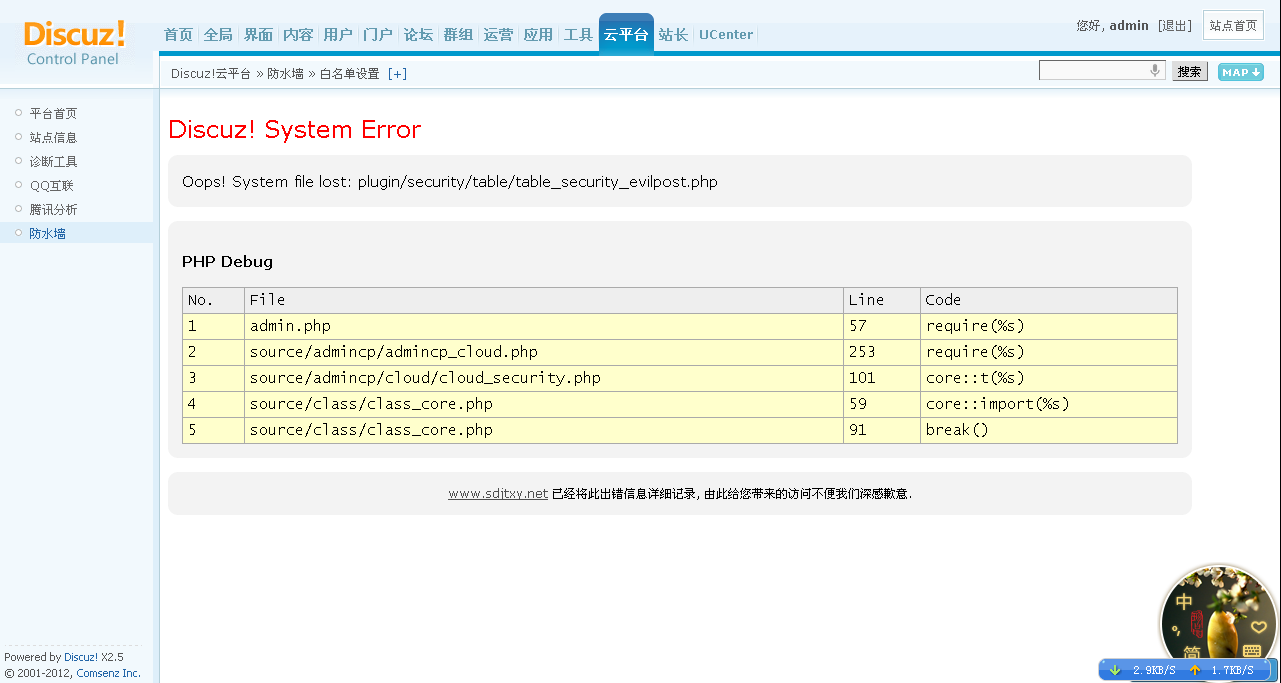Viewport: 1281px width, 683px height.
Task: Click the core::import(%s) code cell
Action: point(1049,404)
